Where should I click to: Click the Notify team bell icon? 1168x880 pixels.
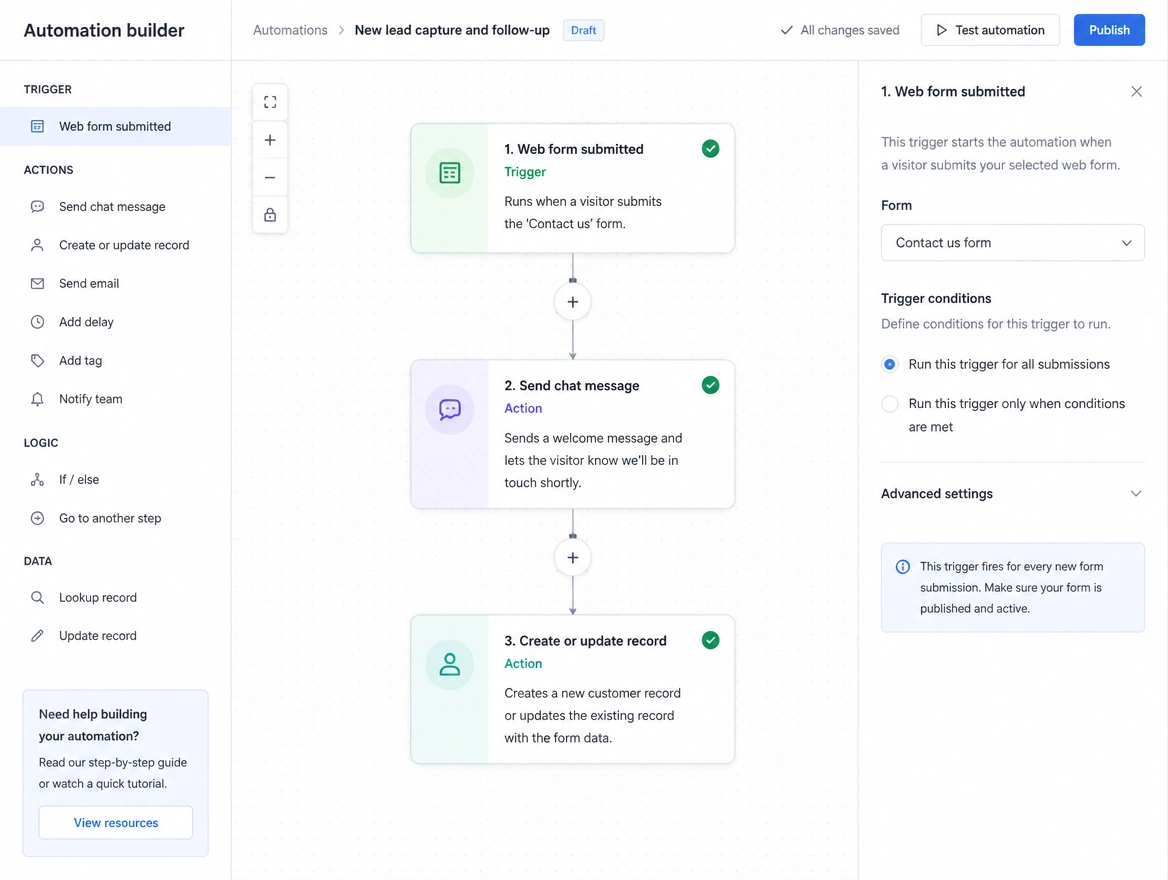tap(37, 399)
